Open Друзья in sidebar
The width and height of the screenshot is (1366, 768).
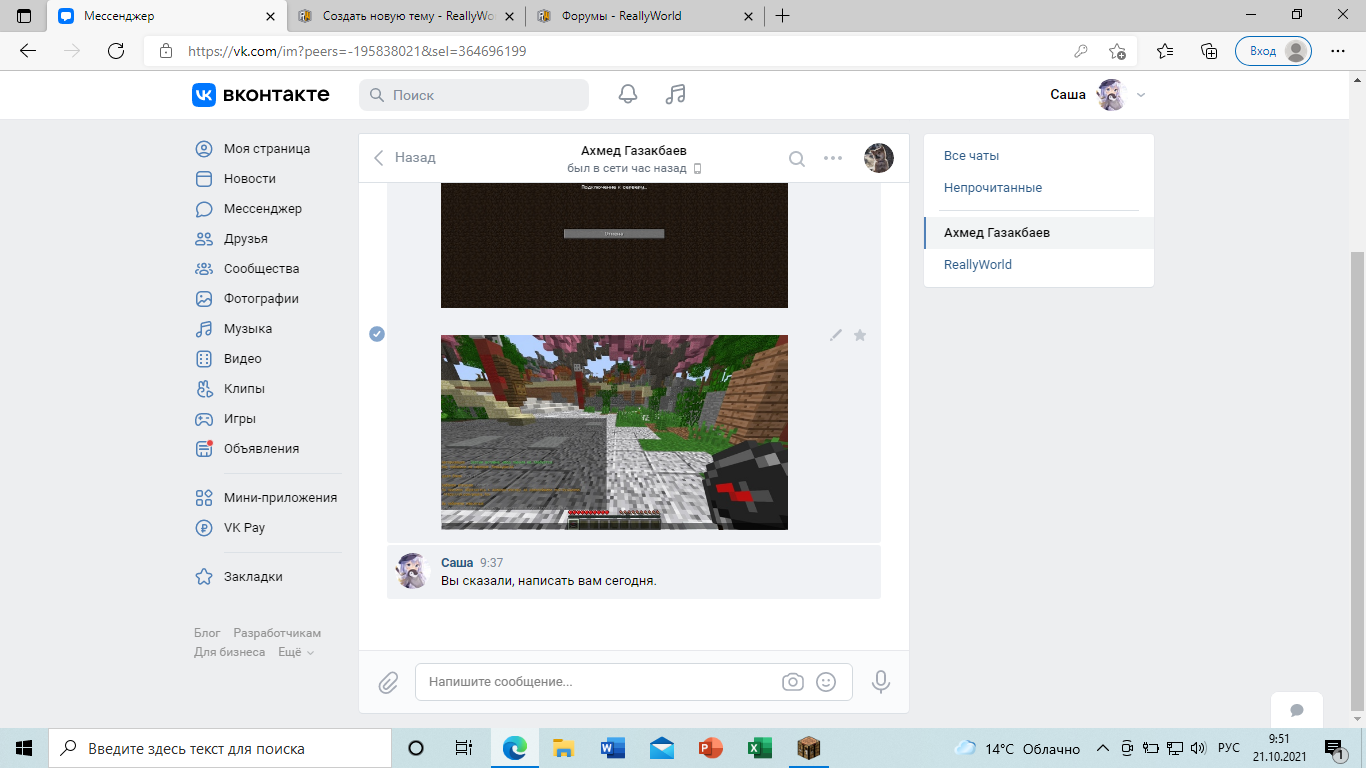point(231,239)
